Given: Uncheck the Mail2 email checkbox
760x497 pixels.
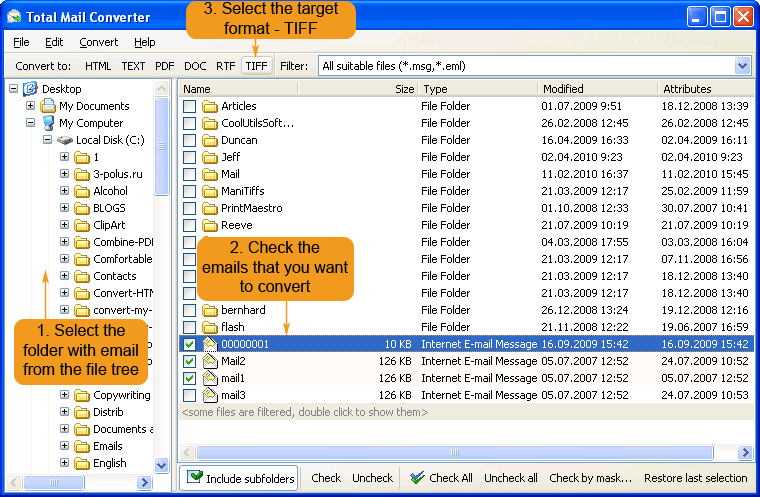Looking at the screenshot, I should click(190, 361).
